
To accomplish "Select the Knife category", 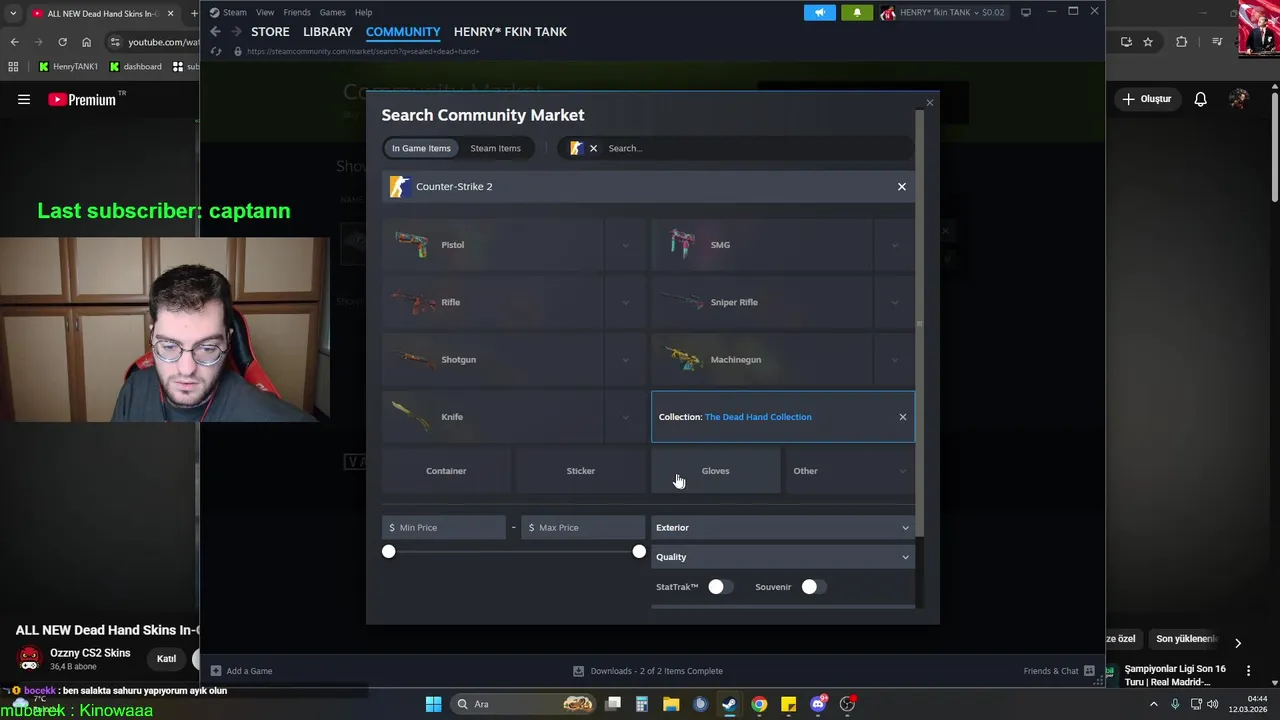I will pos(493,417).
